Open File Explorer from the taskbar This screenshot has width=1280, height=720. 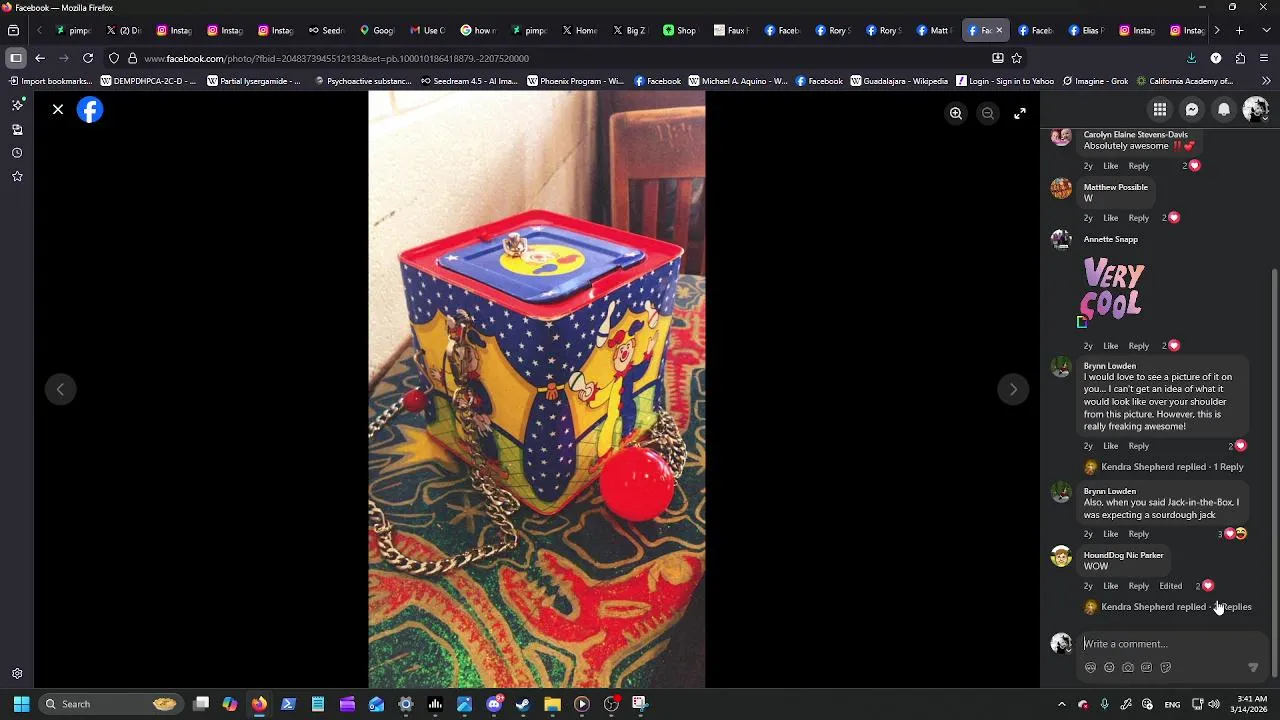[552, 704]
